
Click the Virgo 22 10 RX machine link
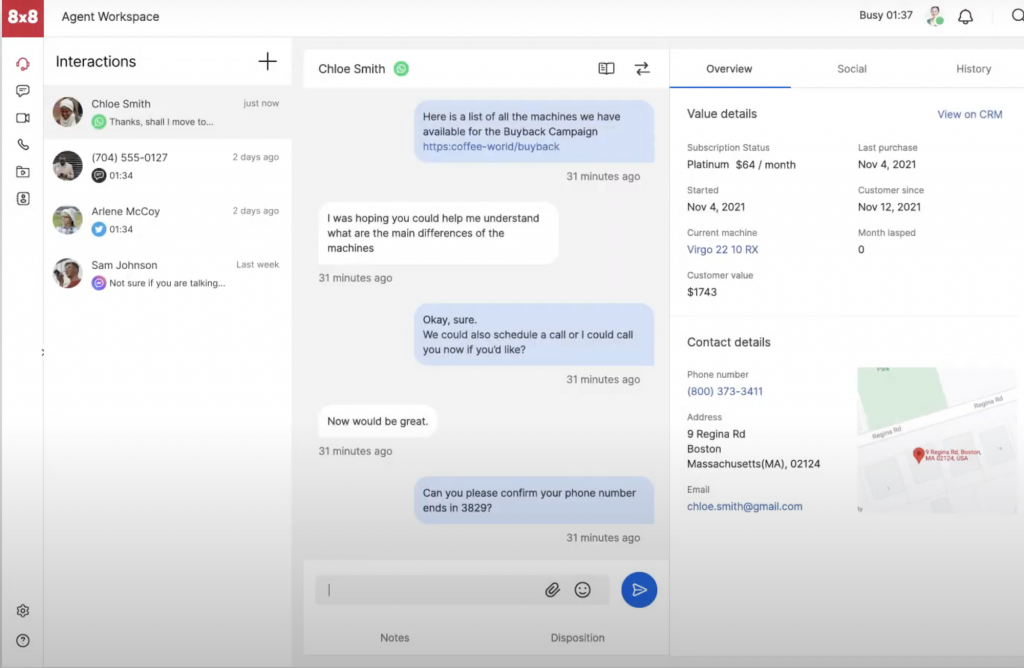click(722, 250)
